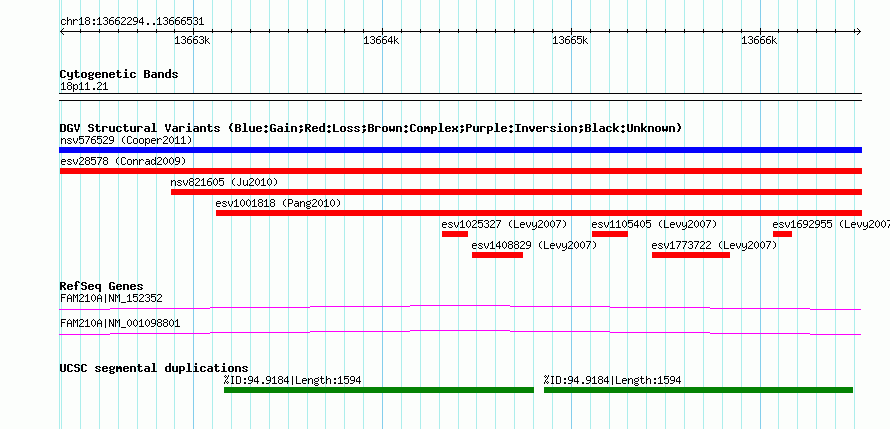Viewport: 890px width, 429px height.
Task: Click the 13665k ruler tick label
Action: (x=570, y=40)
